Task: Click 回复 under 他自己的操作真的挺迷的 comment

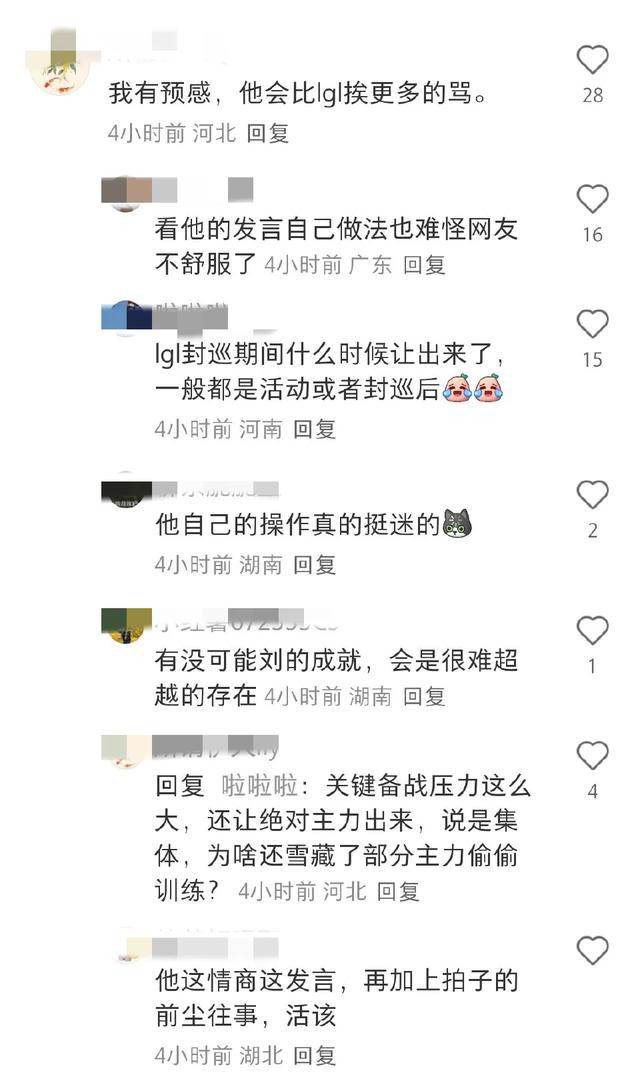Action: pyautogui.click(x=315, y=565)
